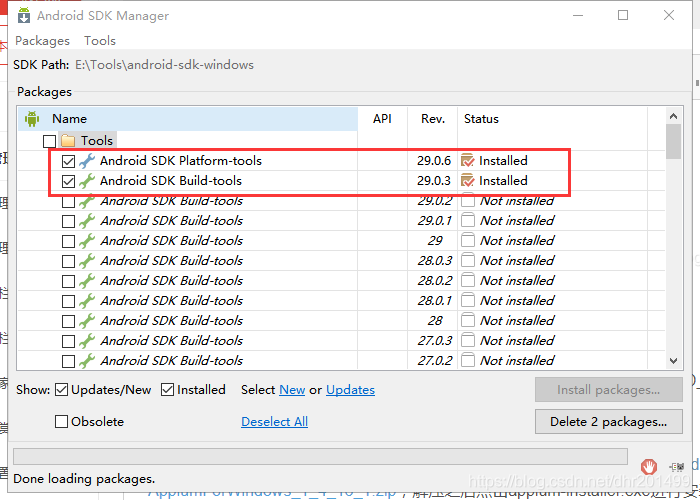Check Build-tools 28.0.3 checkbox

pyautogui.click(x=68, y=261)
